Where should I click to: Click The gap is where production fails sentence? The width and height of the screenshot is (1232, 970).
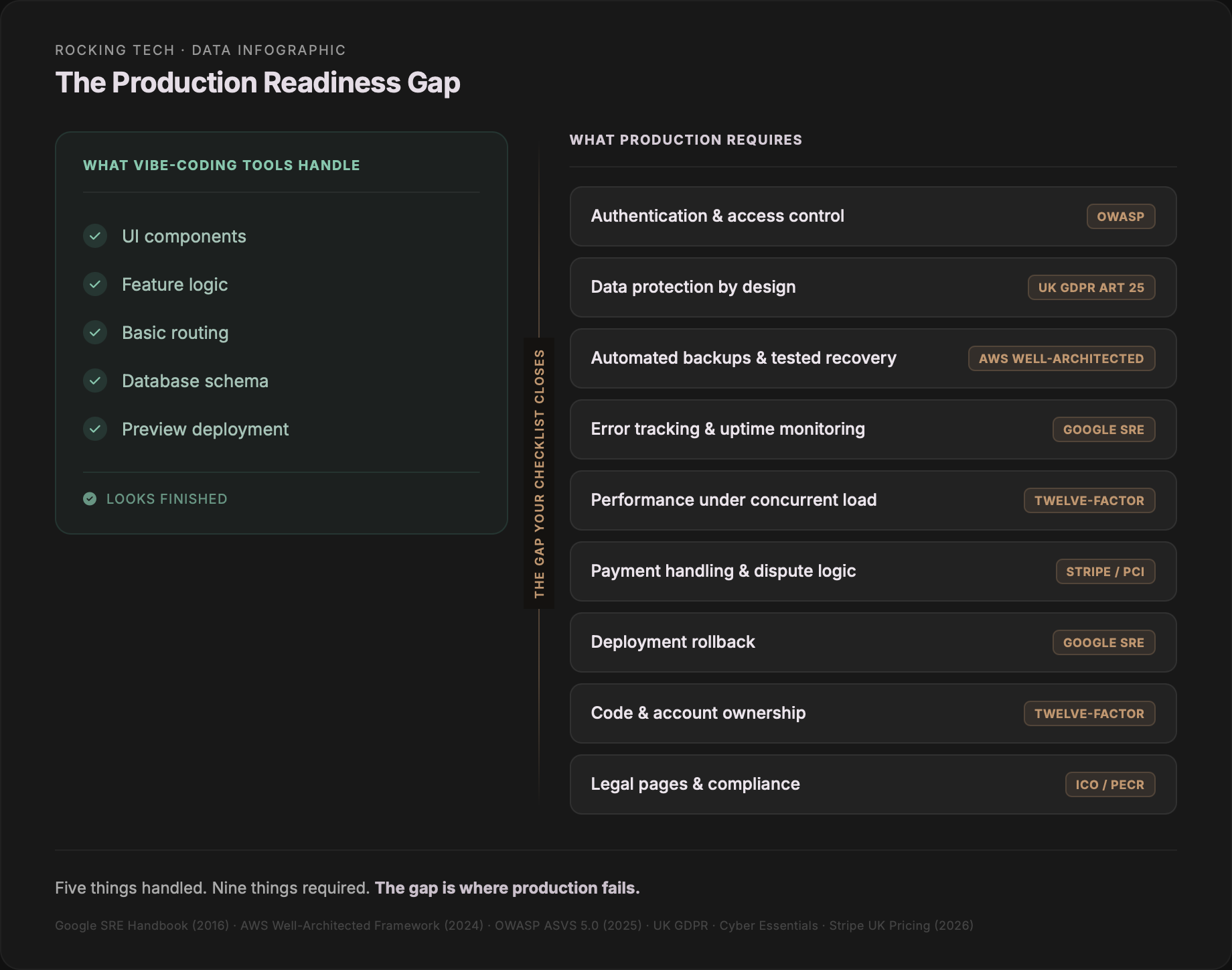click(507, 888)
